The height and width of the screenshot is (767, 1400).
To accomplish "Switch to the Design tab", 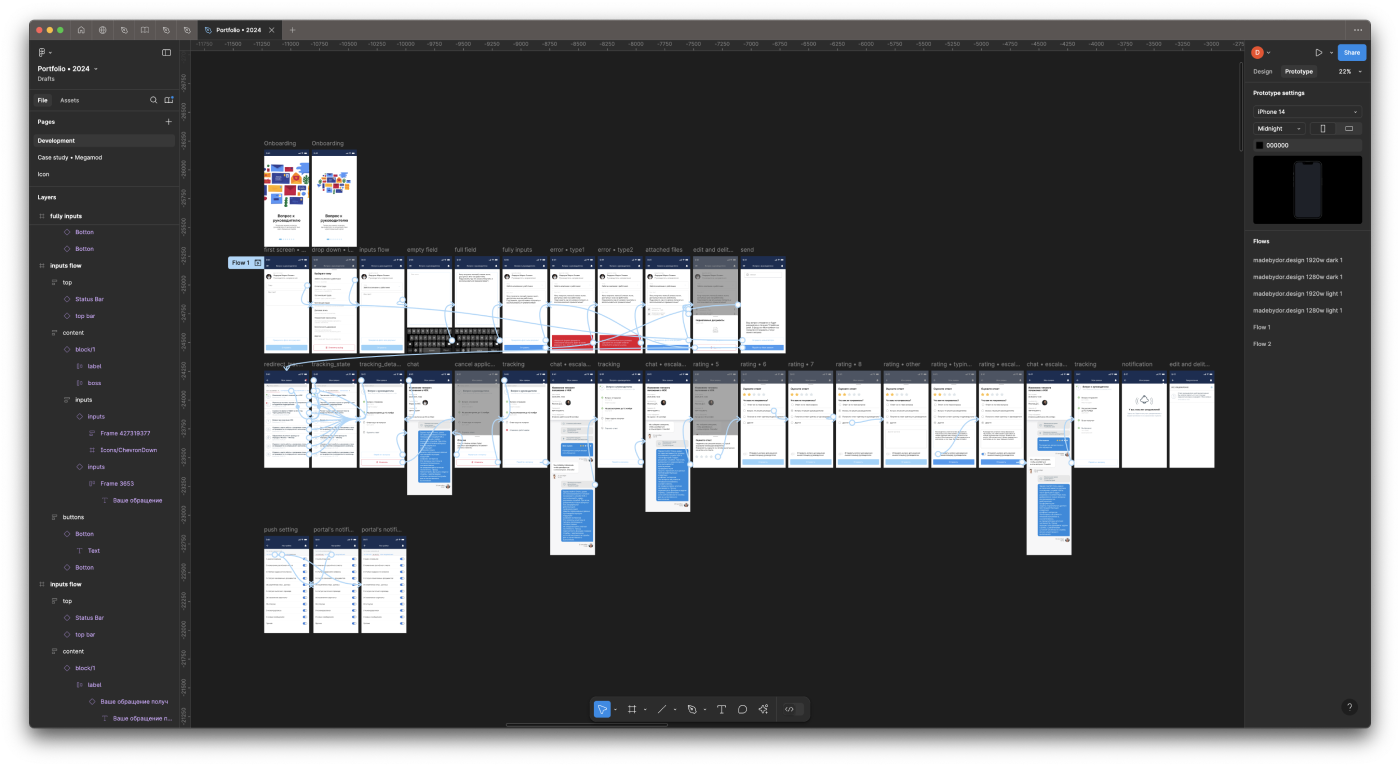I will coord(1262,71).
